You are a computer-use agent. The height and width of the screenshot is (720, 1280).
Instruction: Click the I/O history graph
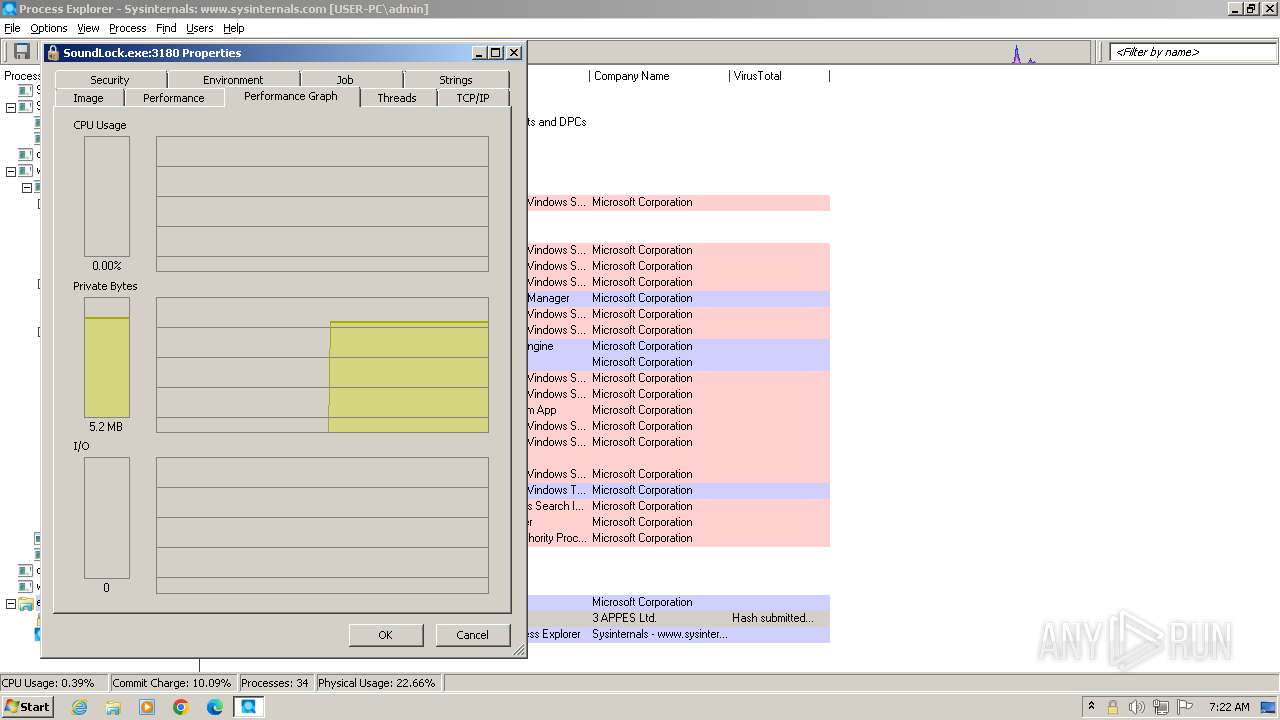click(x=322, y=526)
